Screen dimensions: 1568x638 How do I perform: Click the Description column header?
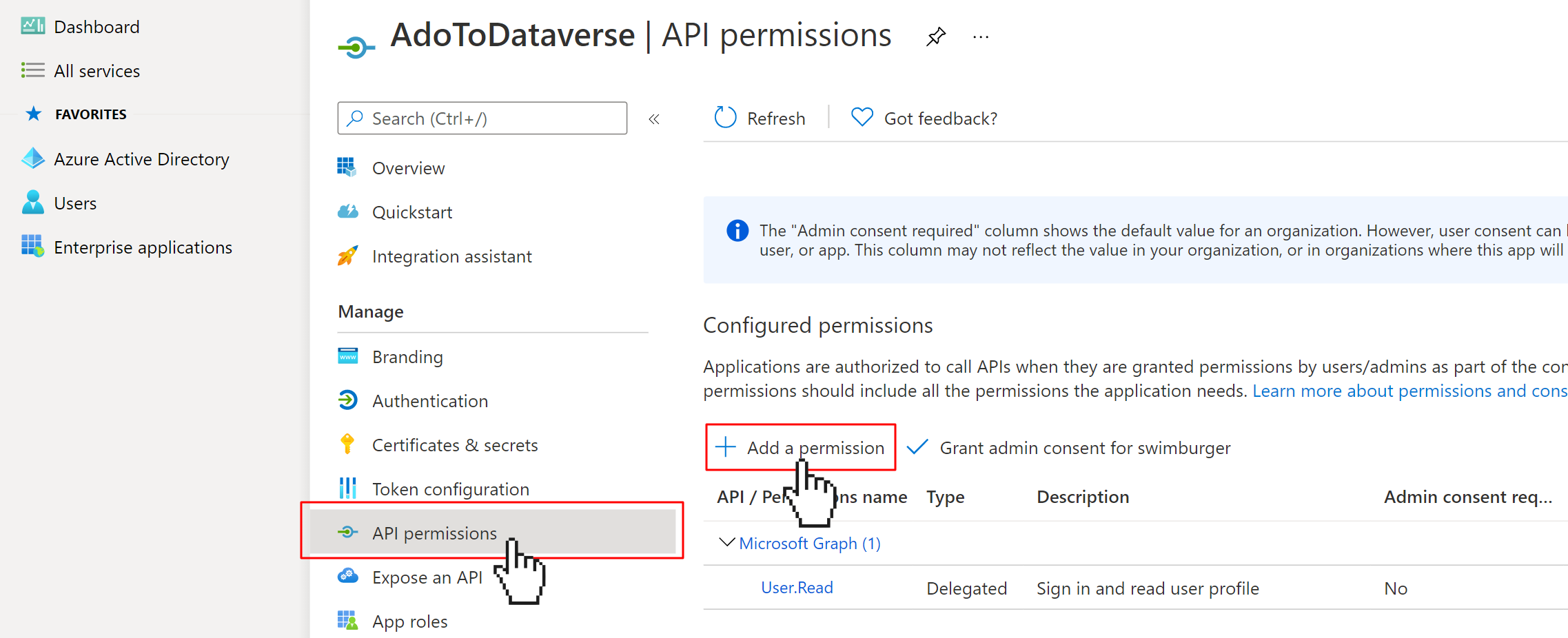click(1082, 497)
